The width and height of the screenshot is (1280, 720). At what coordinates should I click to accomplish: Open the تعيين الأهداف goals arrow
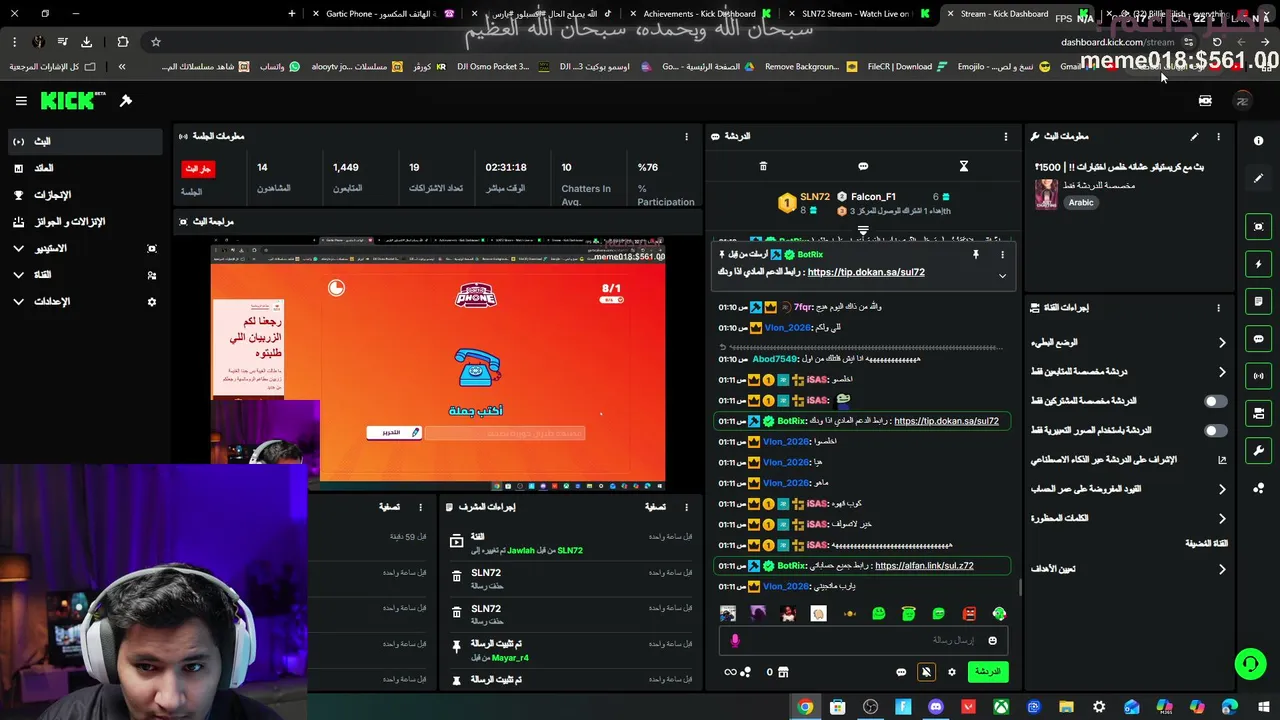click(1222, 569)
